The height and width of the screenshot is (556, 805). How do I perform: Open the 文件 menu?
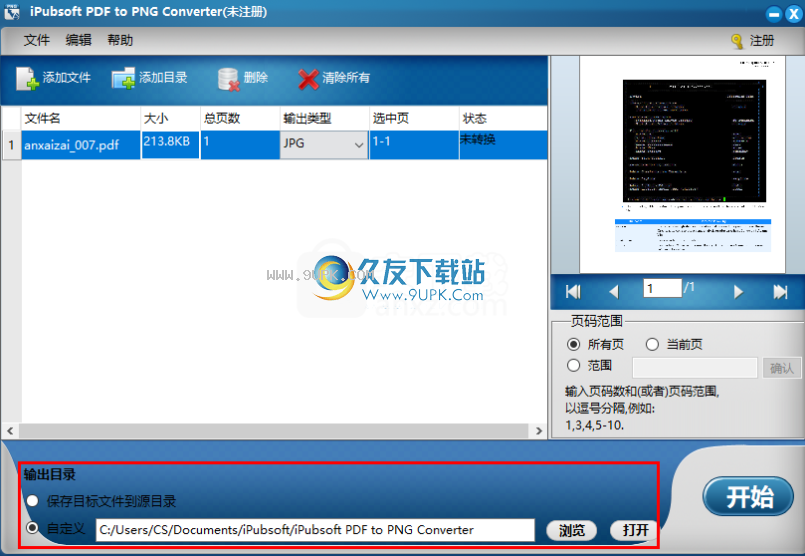coord(36,40)
